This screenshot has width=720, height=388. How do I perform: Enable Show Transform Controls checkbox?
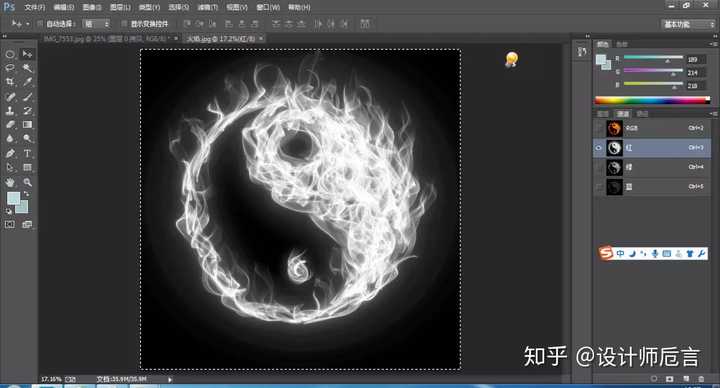coord(124,23)
